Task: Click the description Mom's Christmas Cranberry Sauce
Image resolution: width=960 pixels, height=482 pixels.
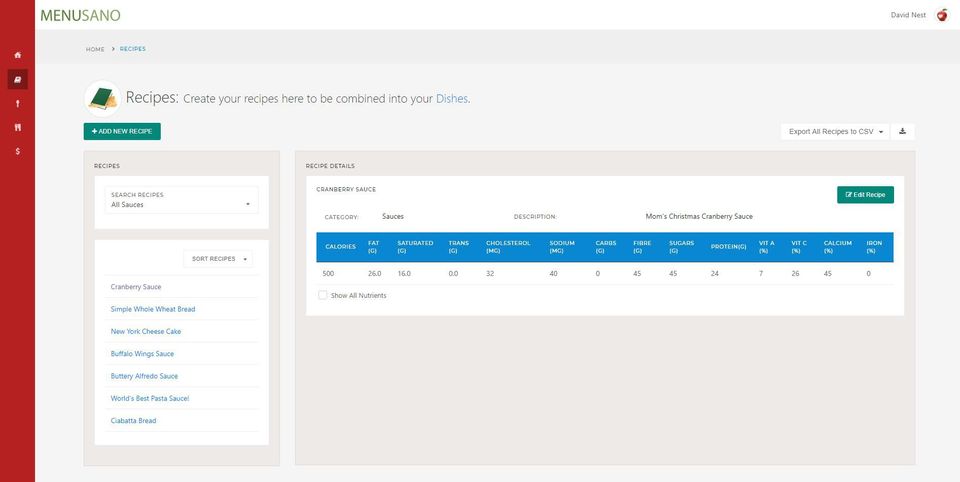Action: 699,217
